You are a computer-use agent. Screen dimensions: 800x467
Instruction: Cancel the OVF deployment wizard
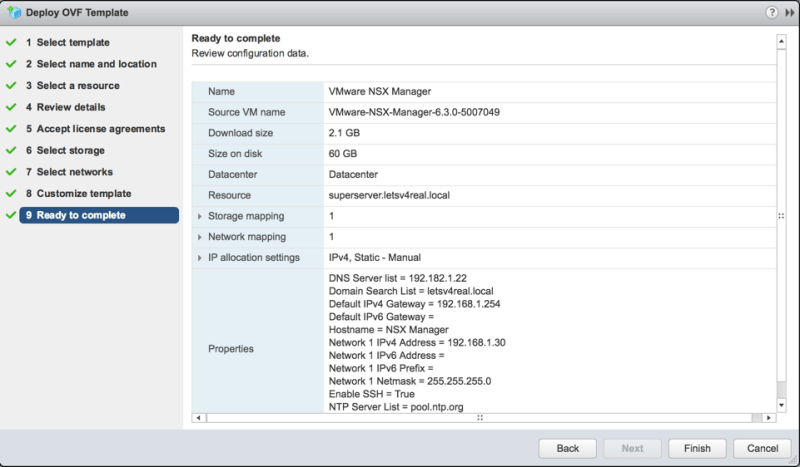768,448
